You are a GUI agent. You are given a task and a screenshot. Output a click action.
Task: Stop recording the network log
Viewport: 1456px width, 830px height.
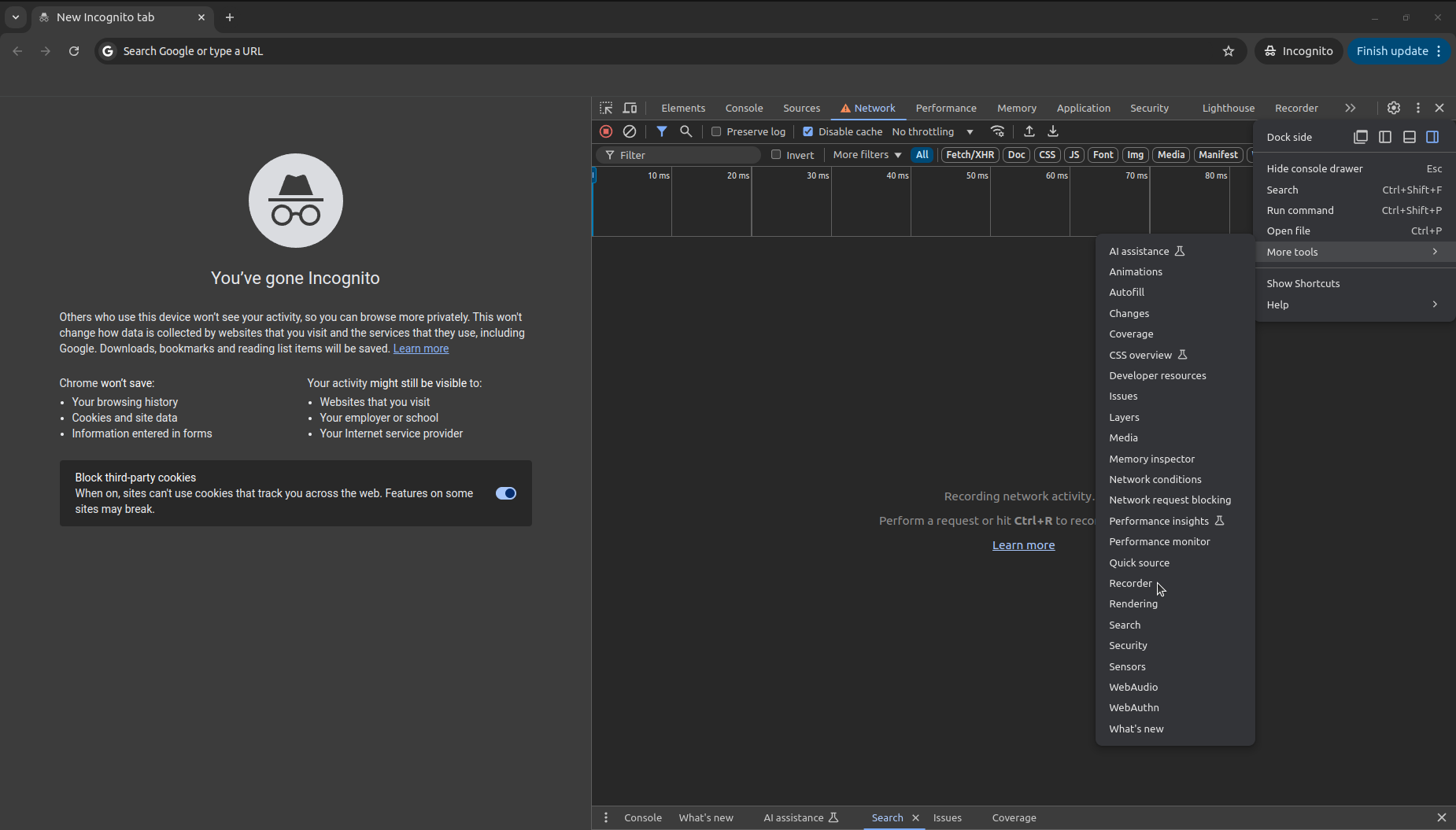[x=606, y=131]
